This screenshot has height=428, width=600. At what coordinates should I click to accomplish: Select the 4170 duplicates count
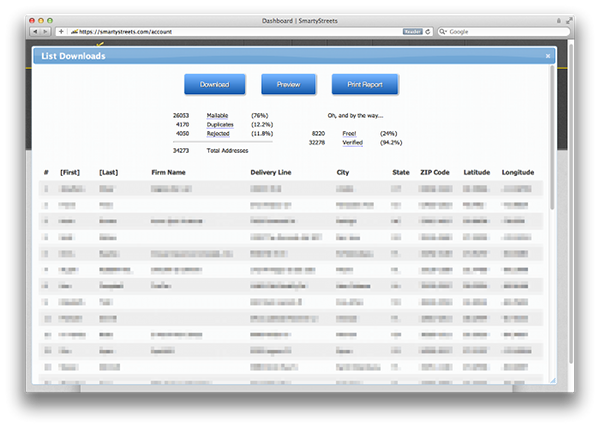pyautogui.click(x=182, y=124)
